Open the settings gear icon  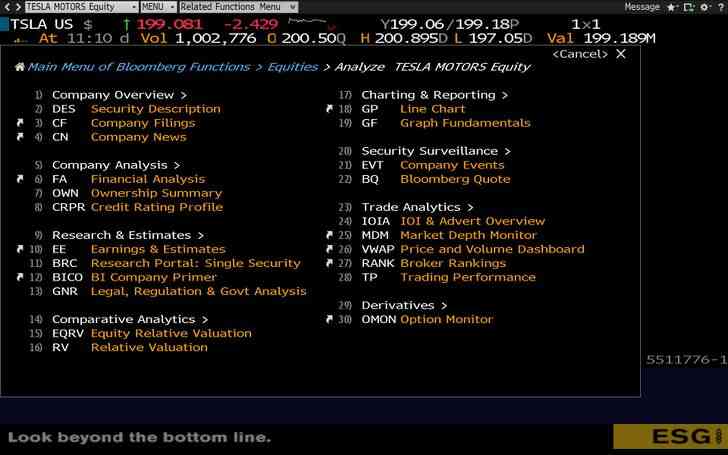click(705, 7)
